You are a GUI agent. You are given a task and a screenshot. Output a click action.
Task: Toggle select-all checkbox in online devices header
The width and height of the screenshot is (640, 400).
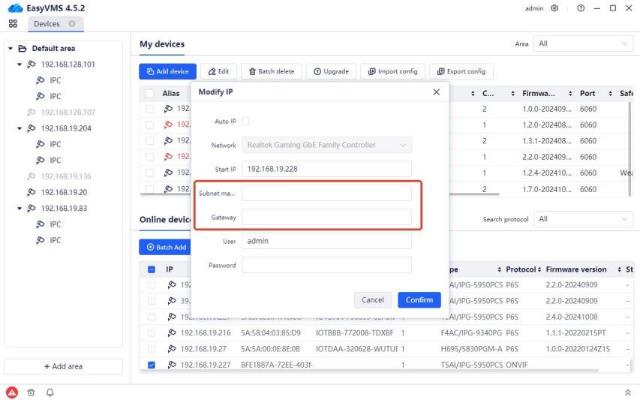(x=151, y=269)
